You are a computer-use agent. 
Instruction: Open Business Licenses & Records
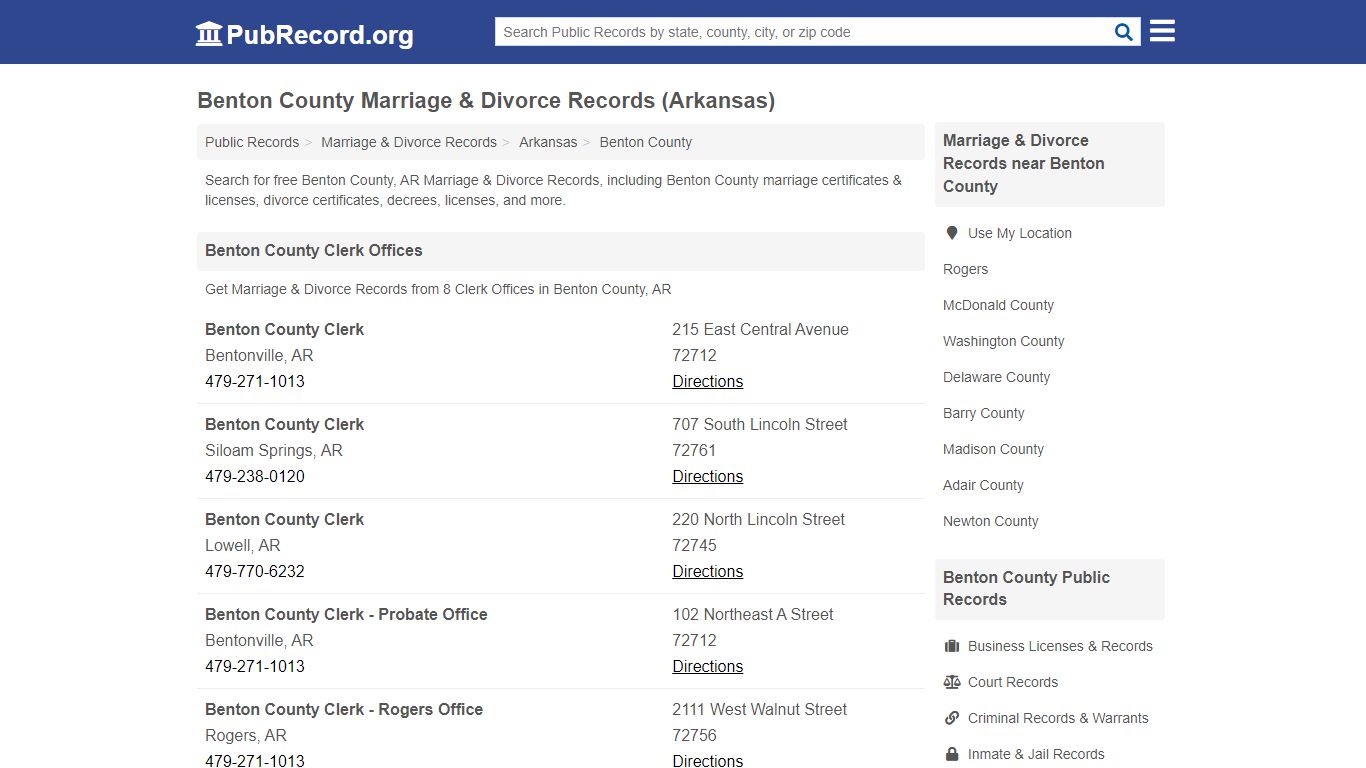1060,646
